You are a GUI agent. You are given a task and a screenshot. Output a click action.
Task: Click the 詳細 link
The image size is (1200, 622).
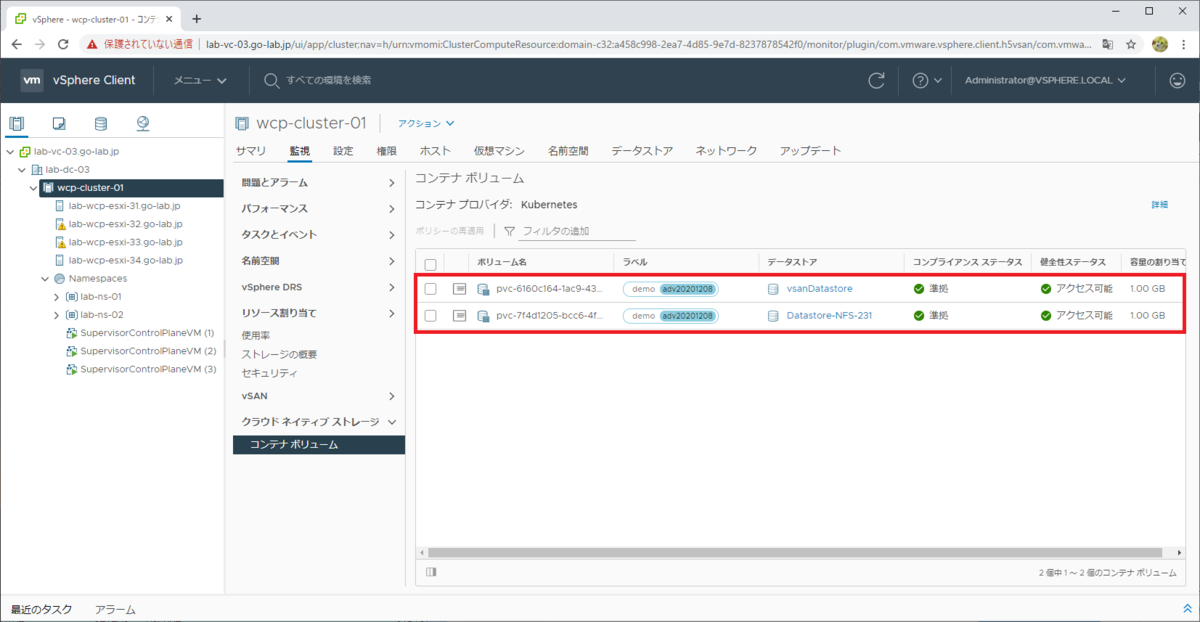[1159, 205]
